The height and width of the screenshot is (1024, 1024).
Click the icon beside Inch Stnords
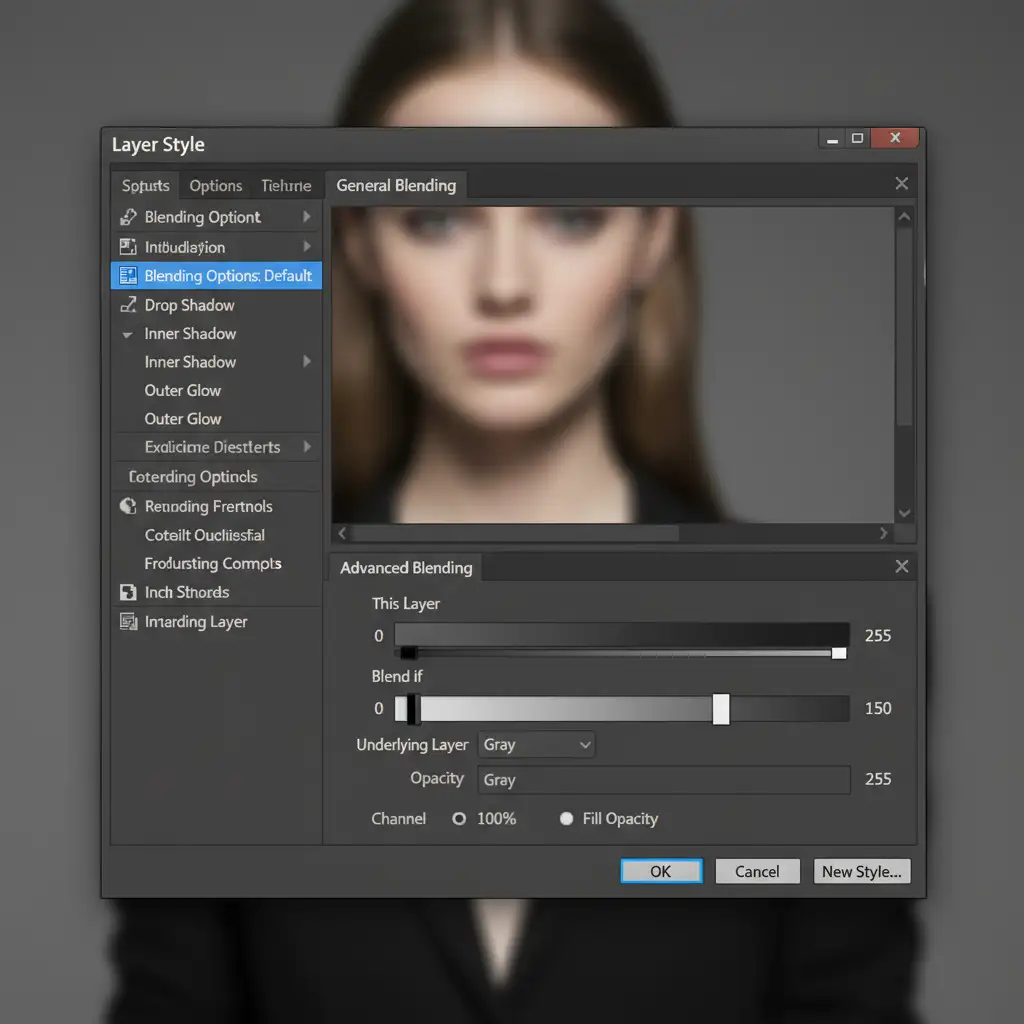point(128,592)
